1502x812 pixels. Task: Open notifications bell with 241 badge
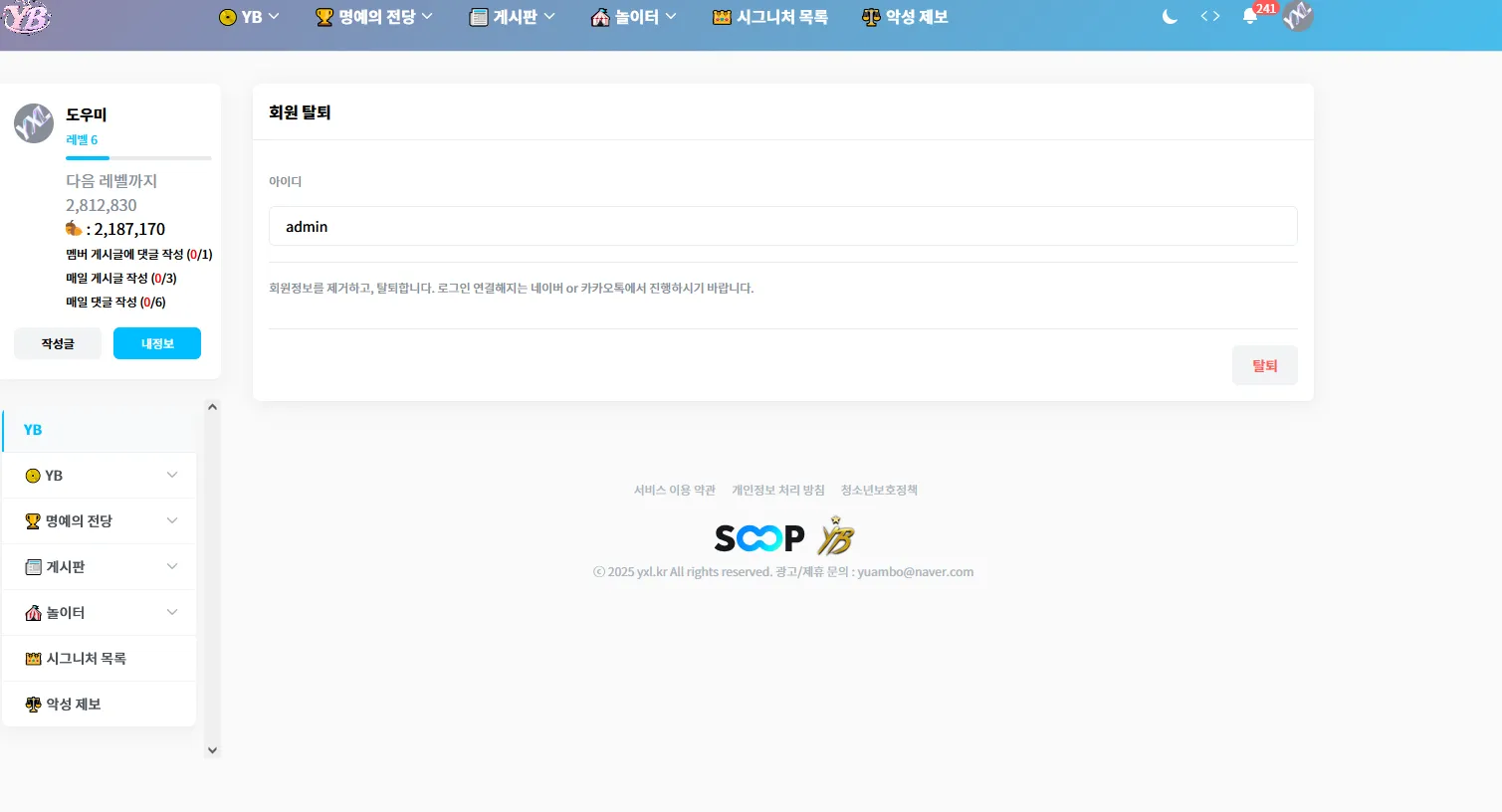[1250, 16]
